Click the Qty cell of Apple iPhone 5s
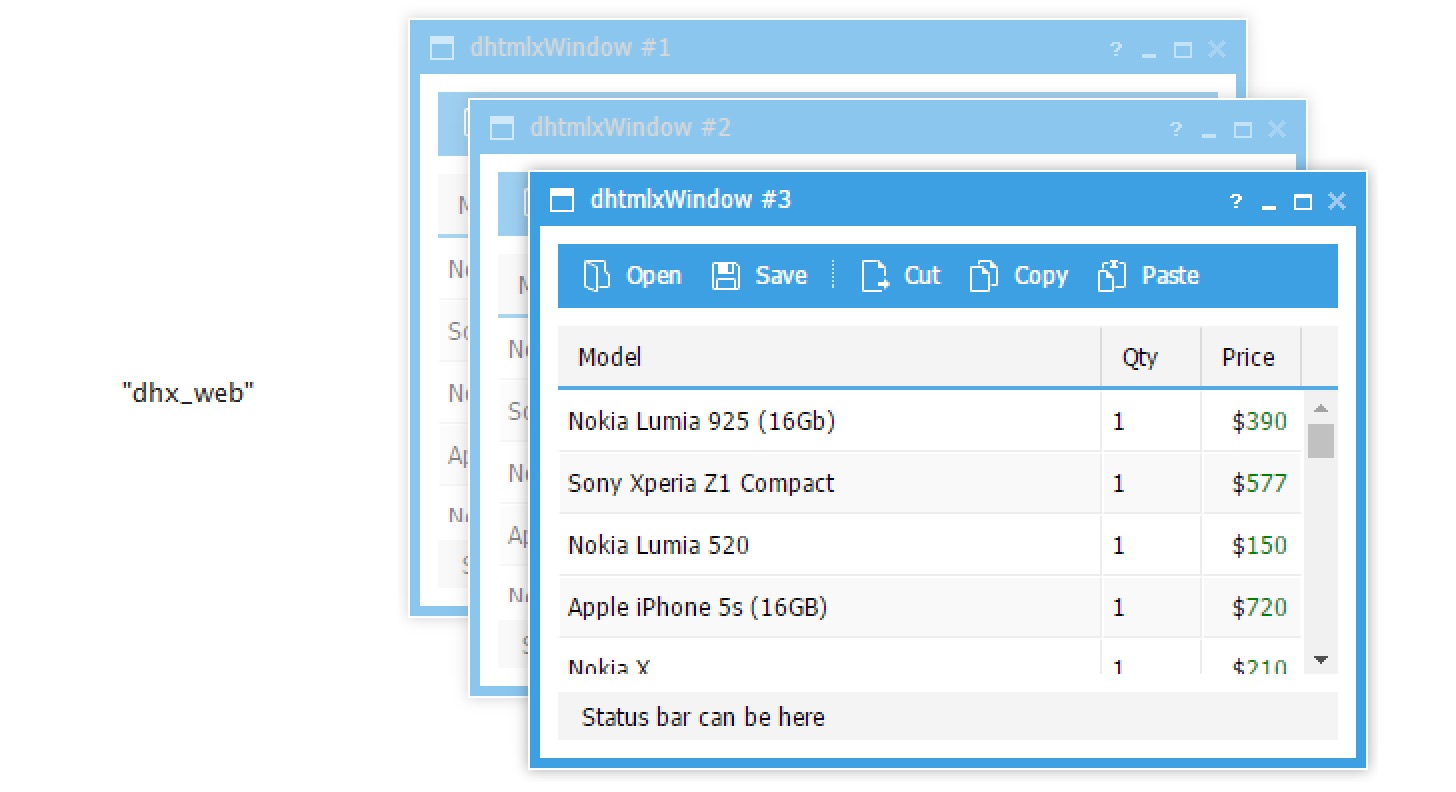Image resolution: width=1456 pixels, height=792 pixels. pos(1151,607)
